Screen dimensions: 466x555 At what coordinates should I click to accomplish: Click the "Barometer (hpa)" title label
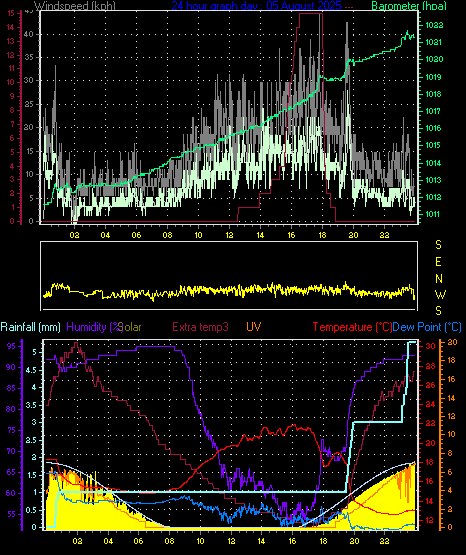pyautogui.click(x=409, y=6)
